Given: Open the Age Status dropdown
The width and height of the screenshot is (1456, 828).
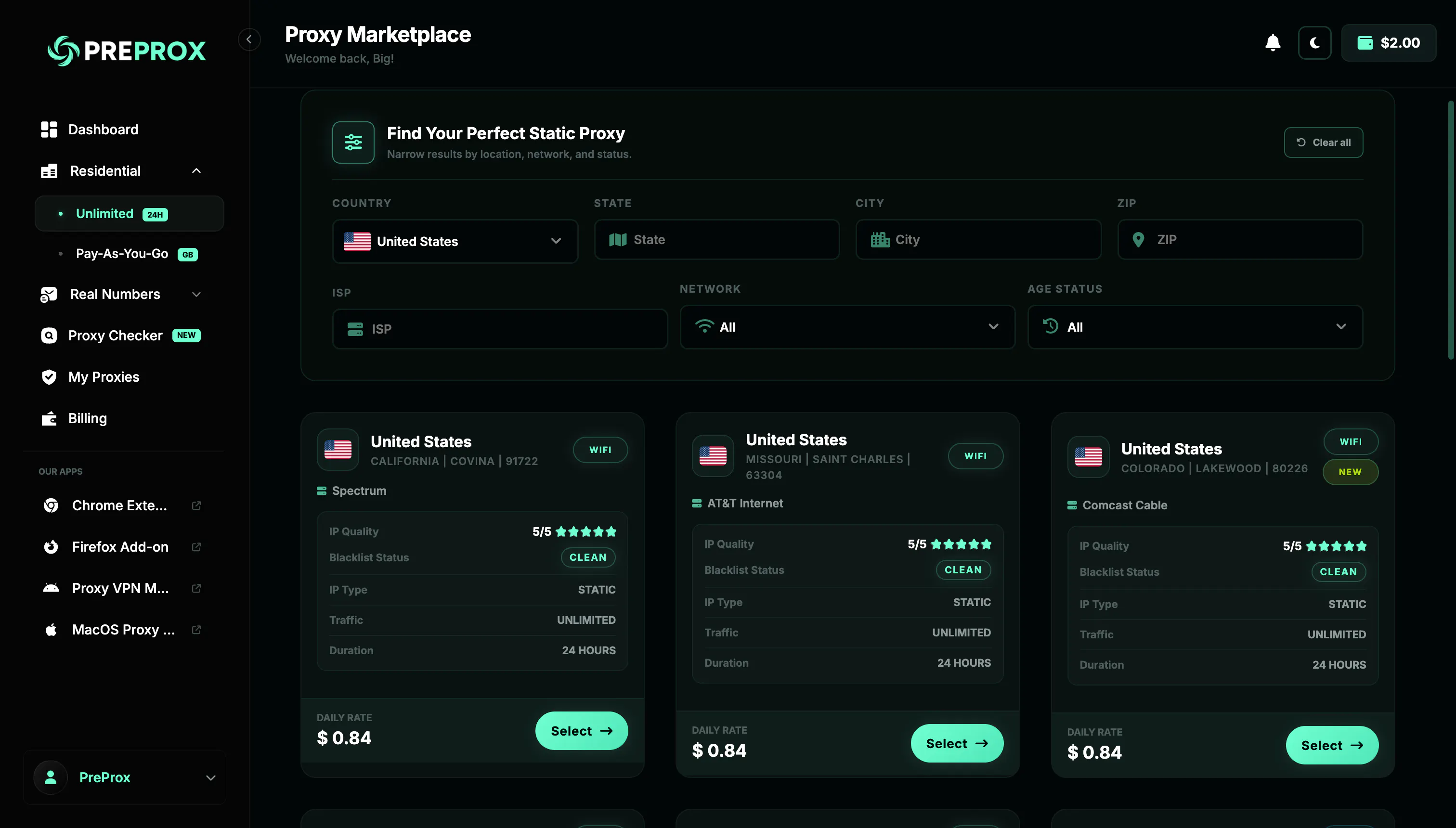Looking at the screenshot, I should [1195, 327].
